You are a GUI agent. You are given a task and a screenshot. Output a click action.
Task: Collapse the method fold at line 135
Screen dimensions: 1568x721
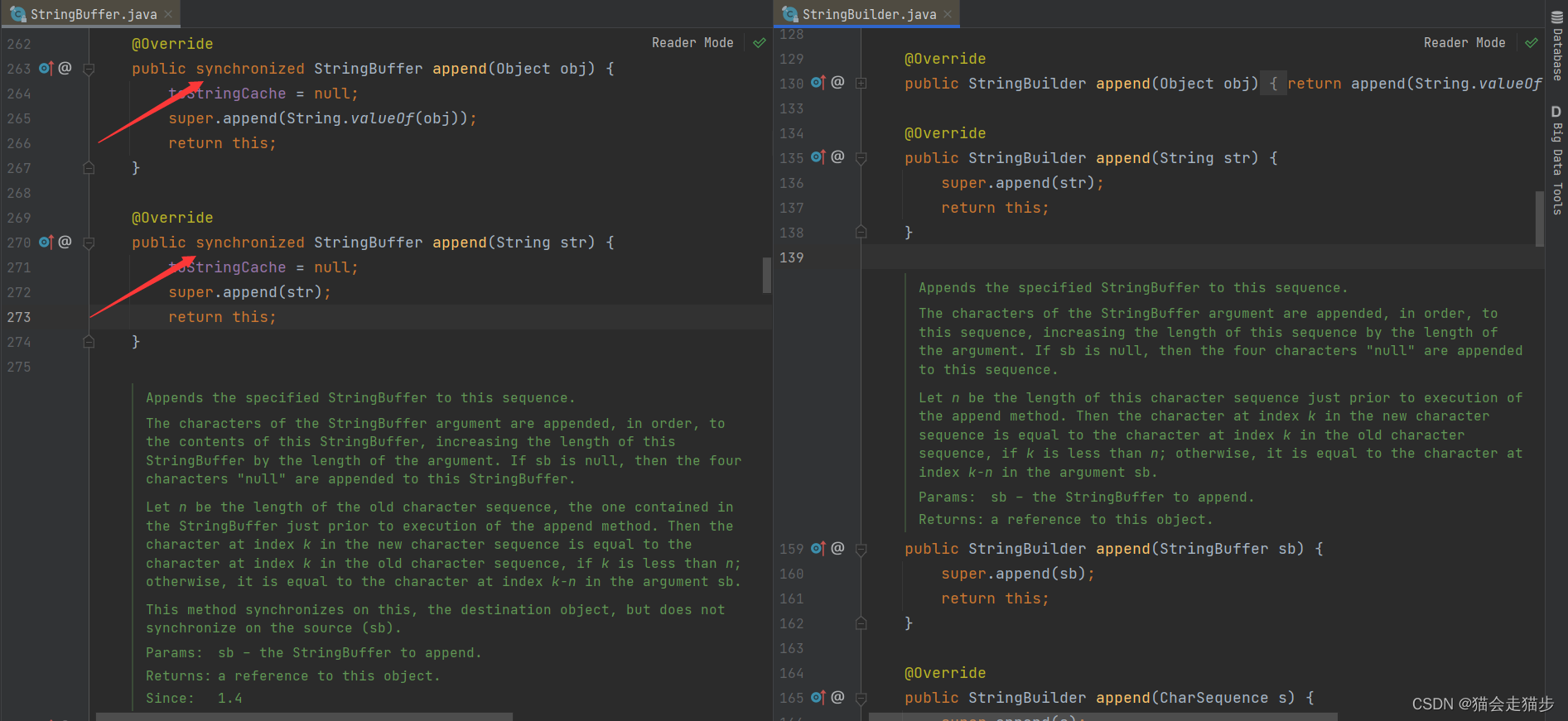tap(861, 158)
